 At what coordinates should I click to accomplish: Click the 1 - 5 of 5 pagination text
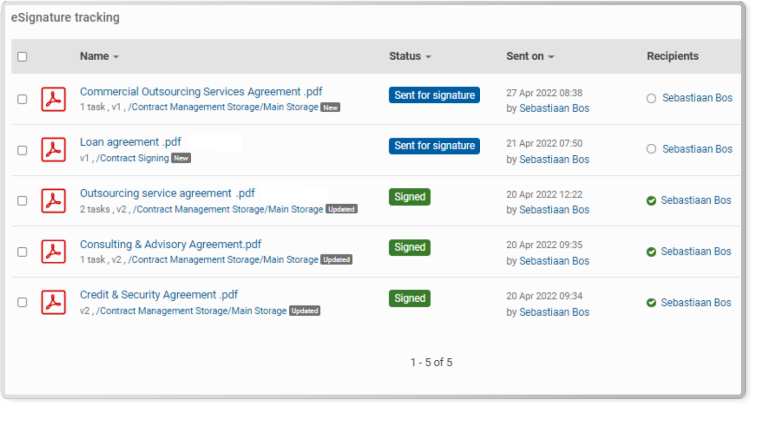coord(431,362)
